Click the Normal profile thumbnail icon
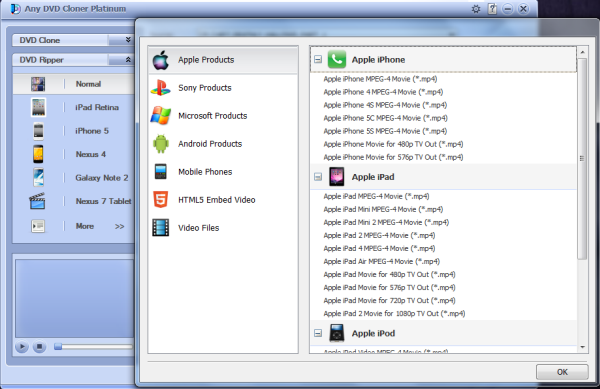This screenshot has height=389, width=600. pos(38,84)
